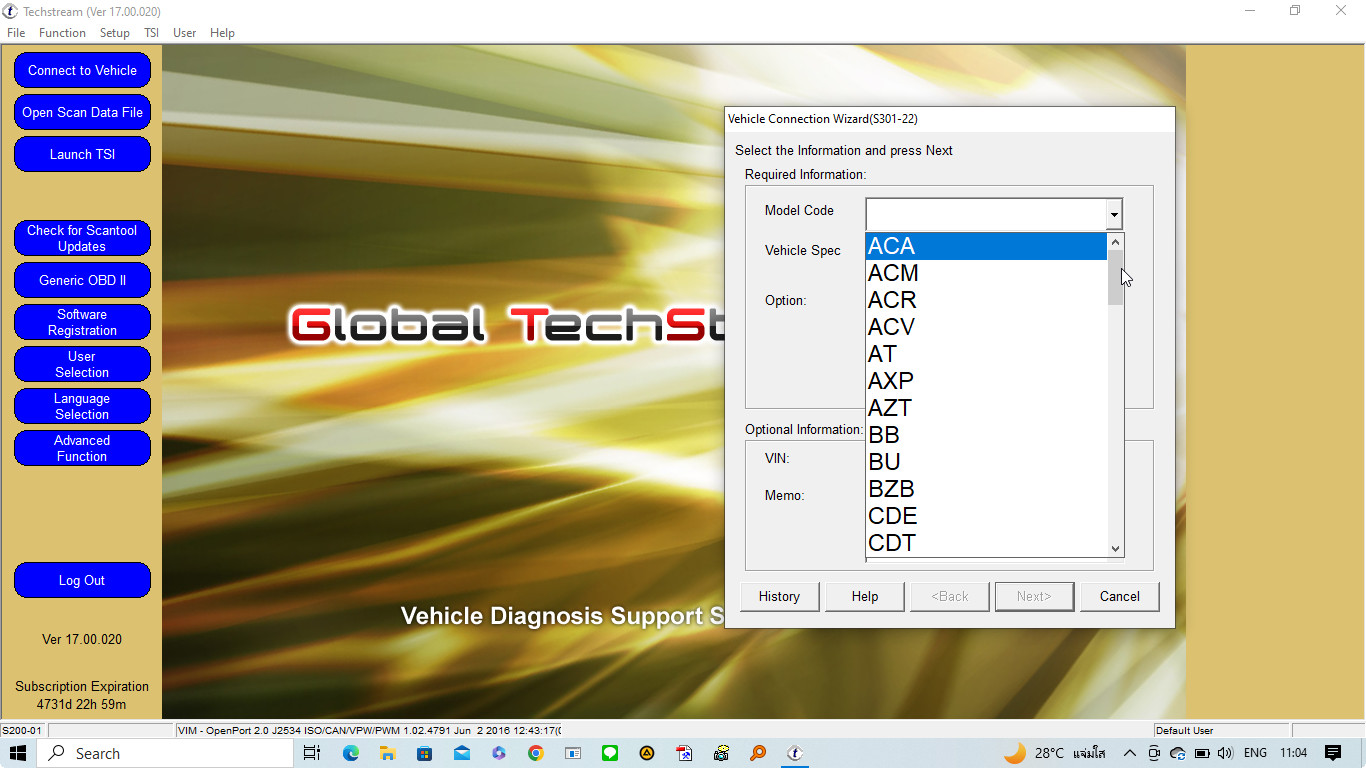Open the Help menu

click(222, 33)
